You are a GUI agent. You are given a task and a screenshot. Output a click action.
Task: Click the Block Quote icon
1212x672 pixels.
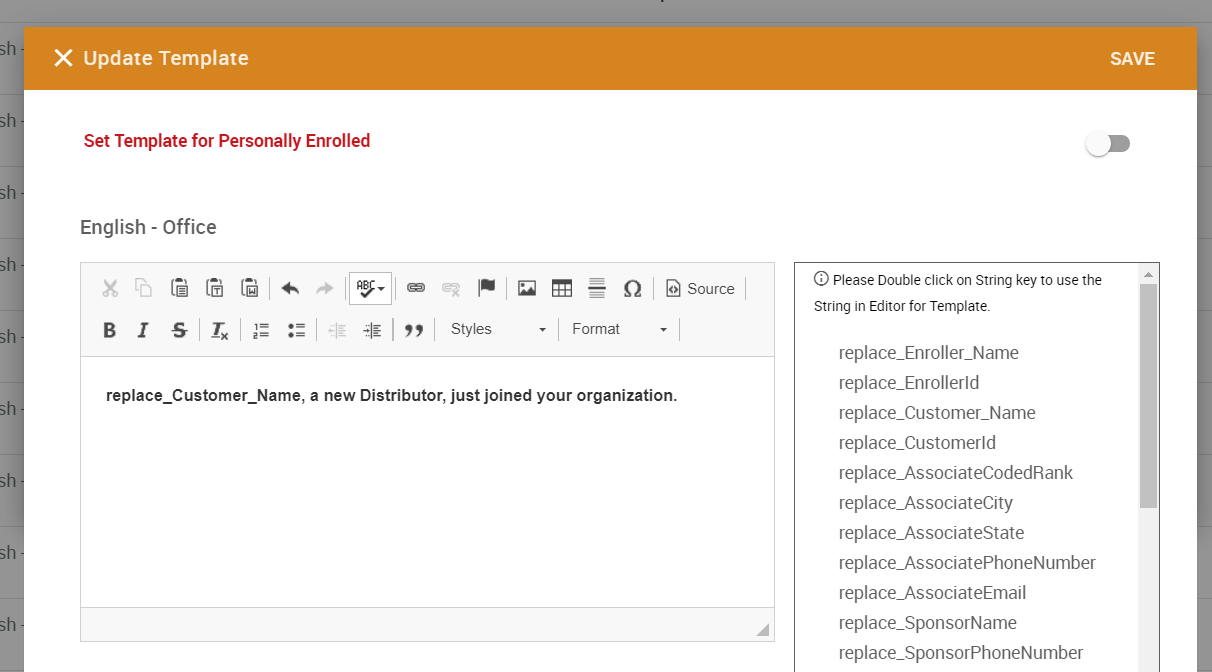(x=414, y=330)
